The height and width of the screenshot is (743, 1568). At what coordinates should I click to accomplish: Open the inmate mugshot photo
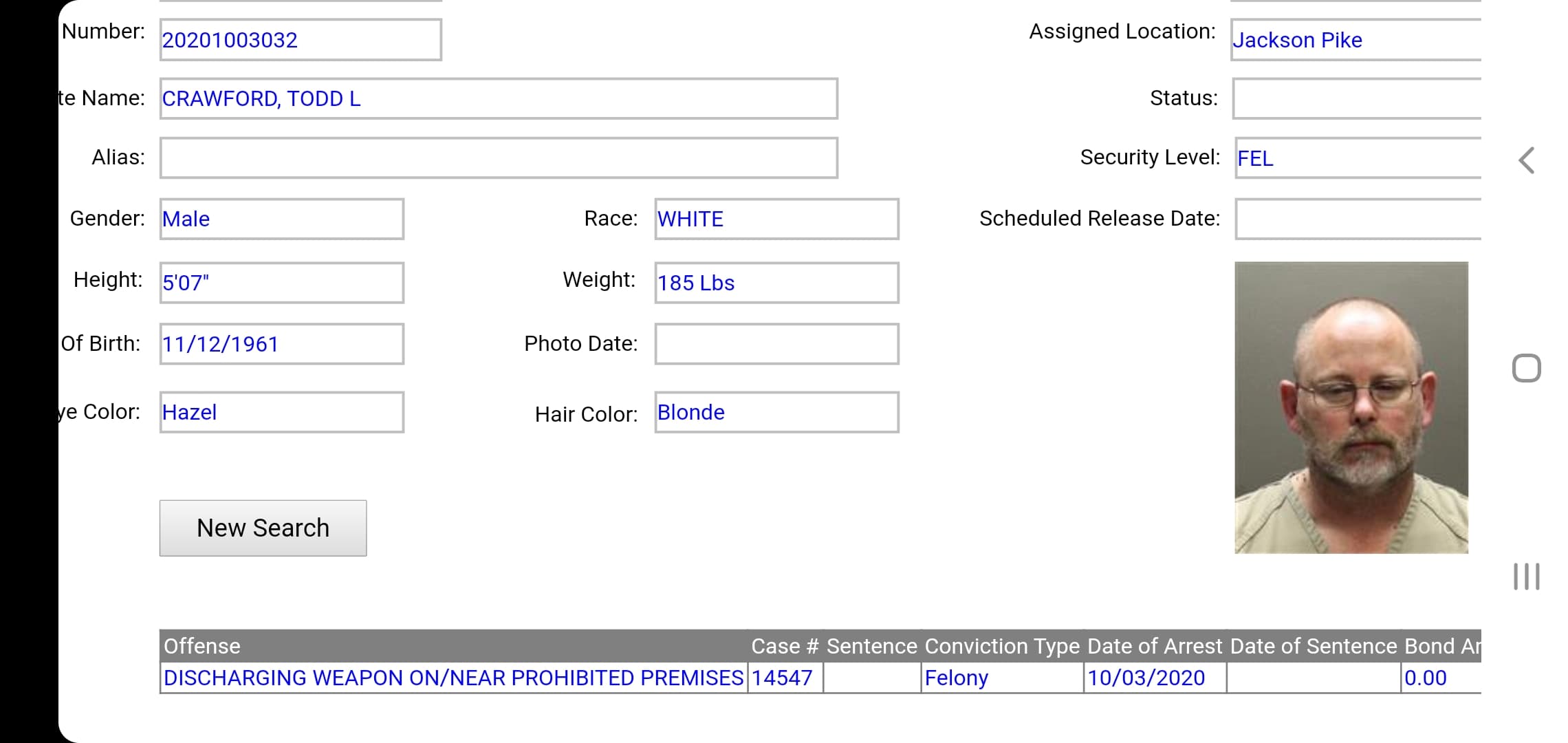click(x=1351, y=407)
